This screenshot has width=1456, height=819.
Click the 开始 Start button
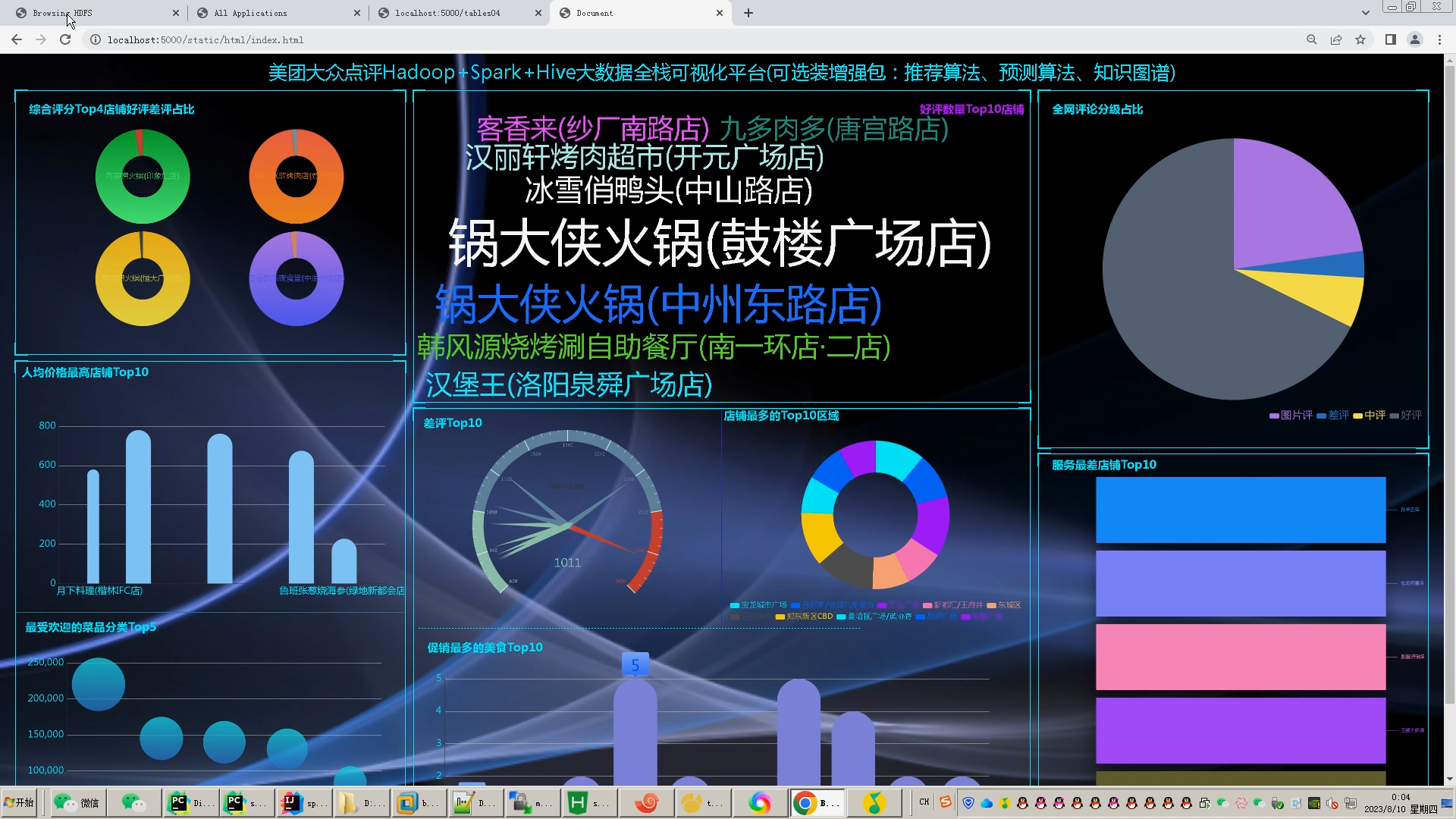tap(20, 802)
